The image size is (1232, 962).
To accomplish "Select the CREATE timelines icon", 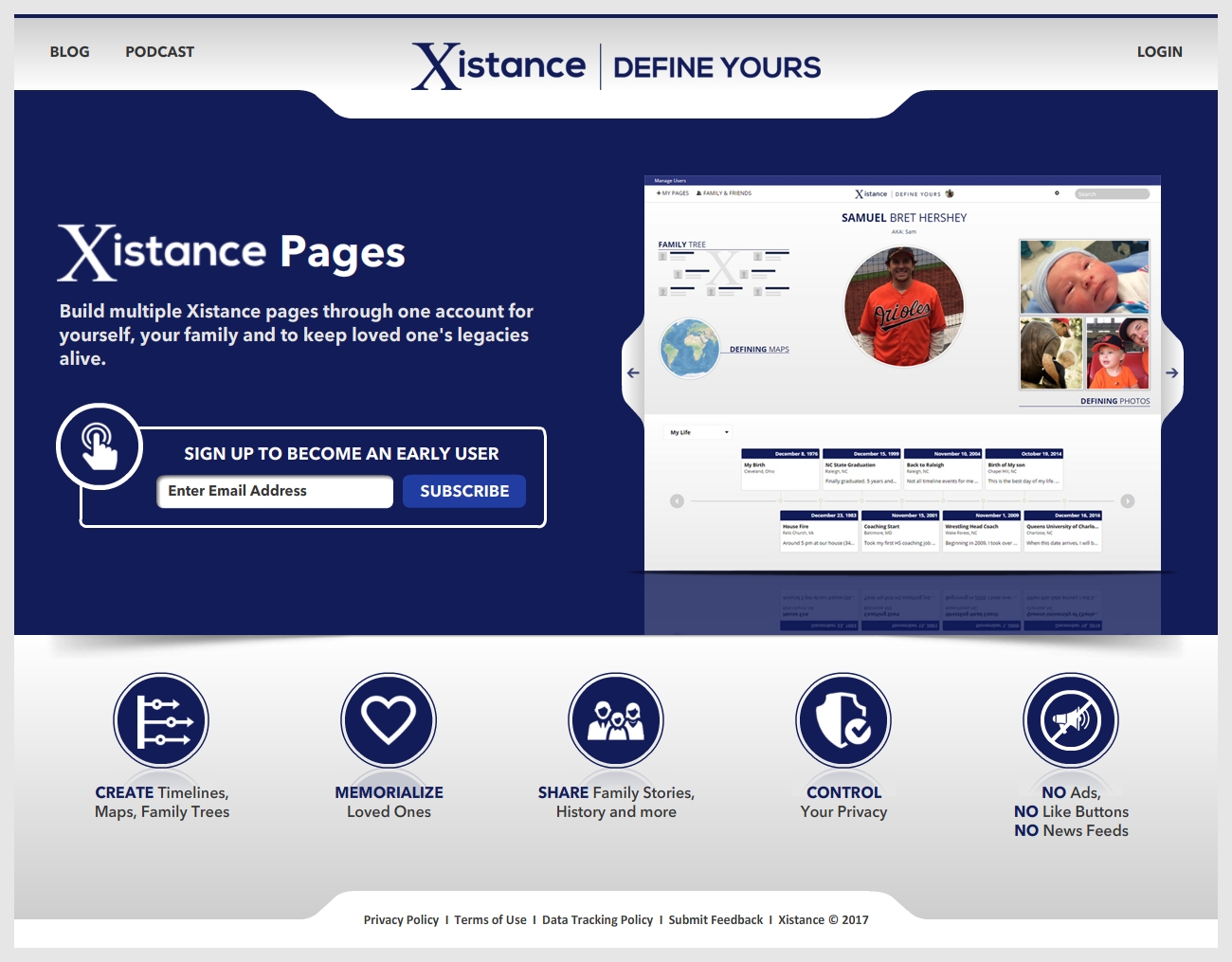I will pos(161,720).
